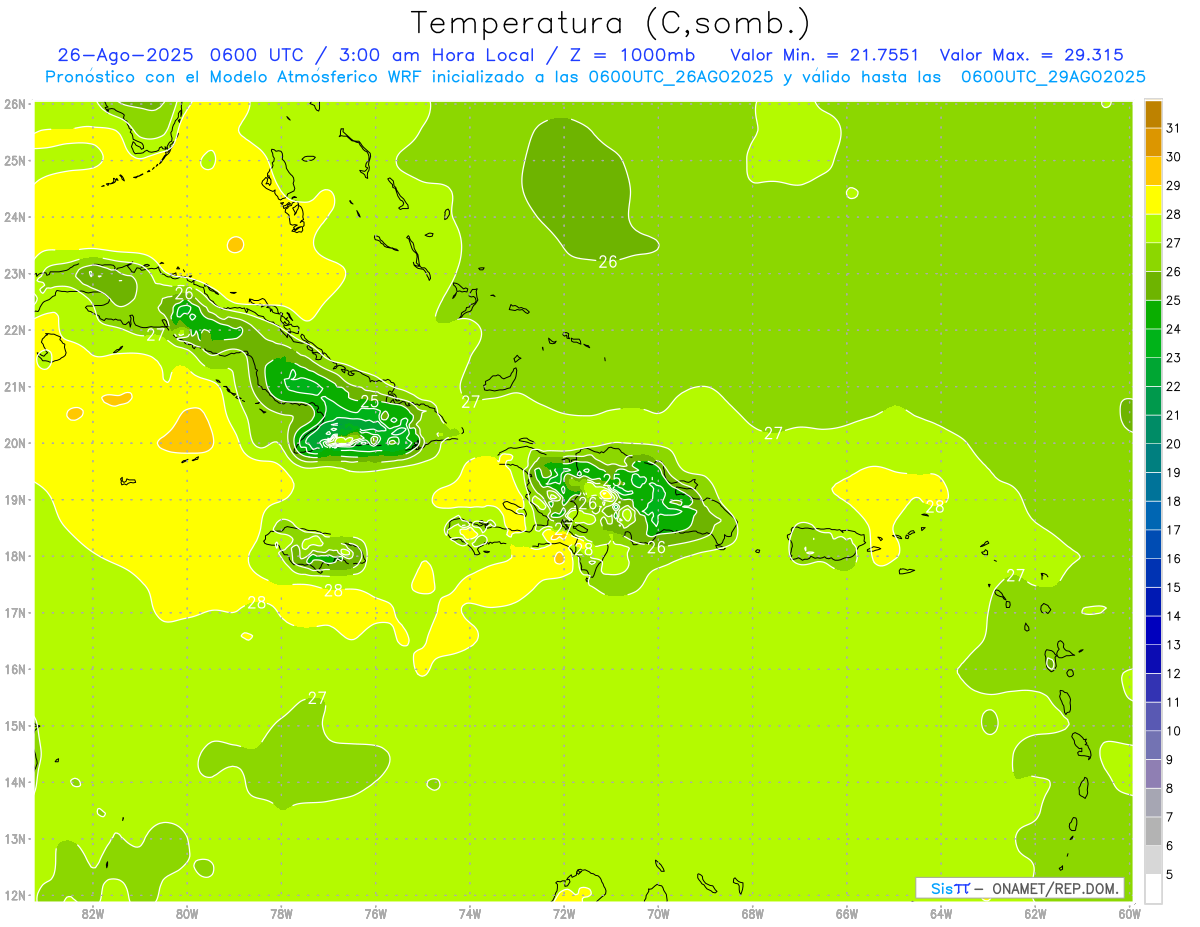Screen dimensions: 1200x927
Task: Click the init time "0600UTC_26AGO2025"
Action: coord(680,77)
